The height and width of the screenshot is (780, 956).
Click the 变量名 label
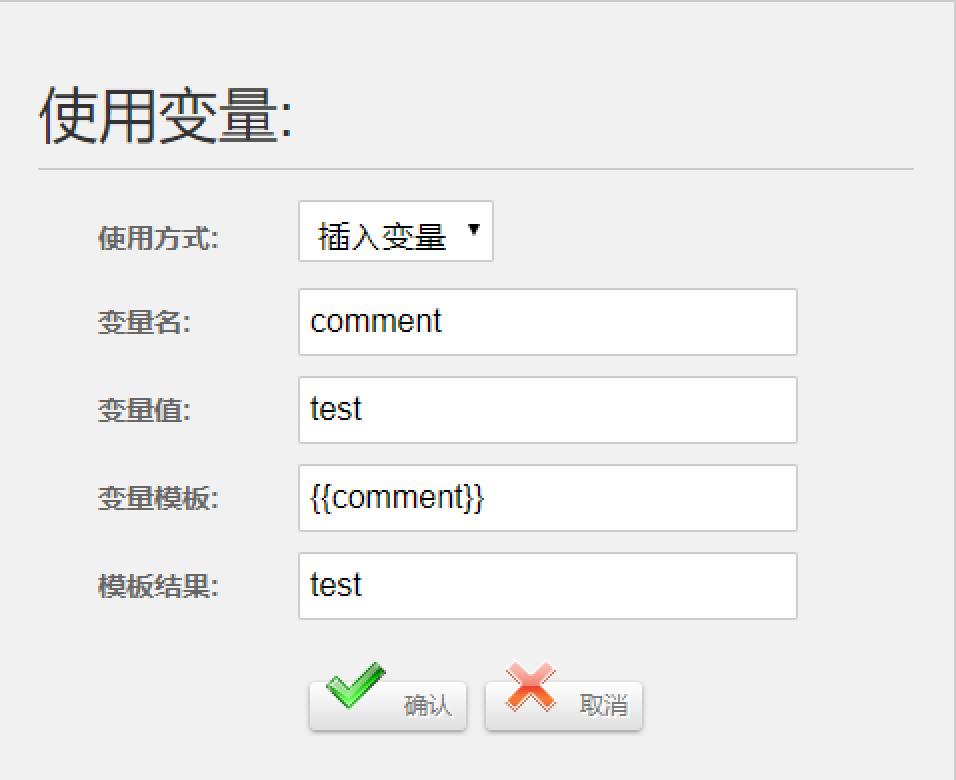click(x=144, y=321)
